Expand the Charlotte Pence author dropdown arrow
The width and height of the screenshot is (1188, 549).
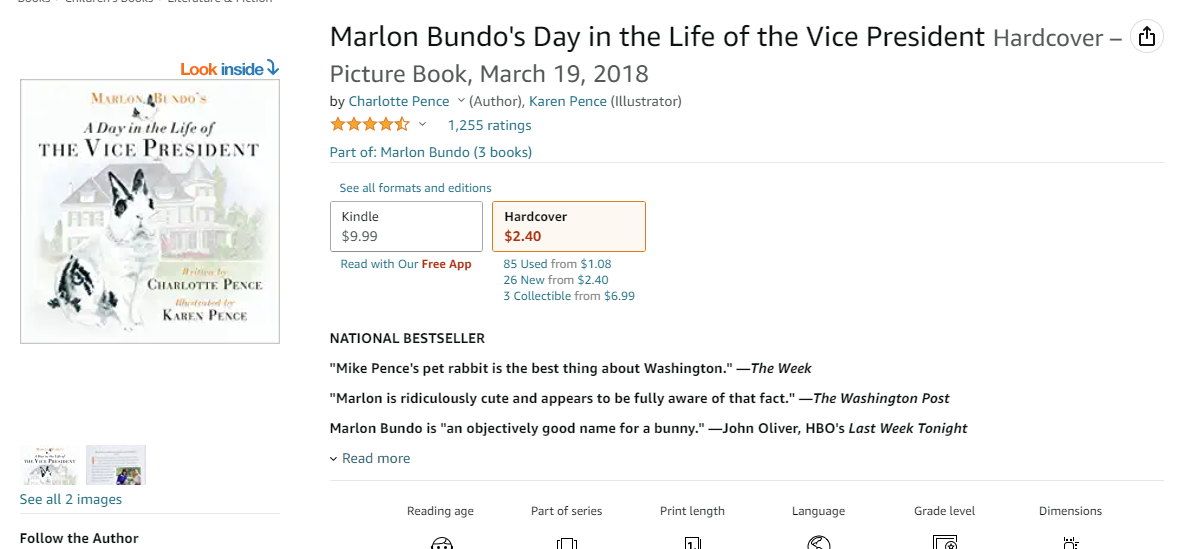(461, 101)
